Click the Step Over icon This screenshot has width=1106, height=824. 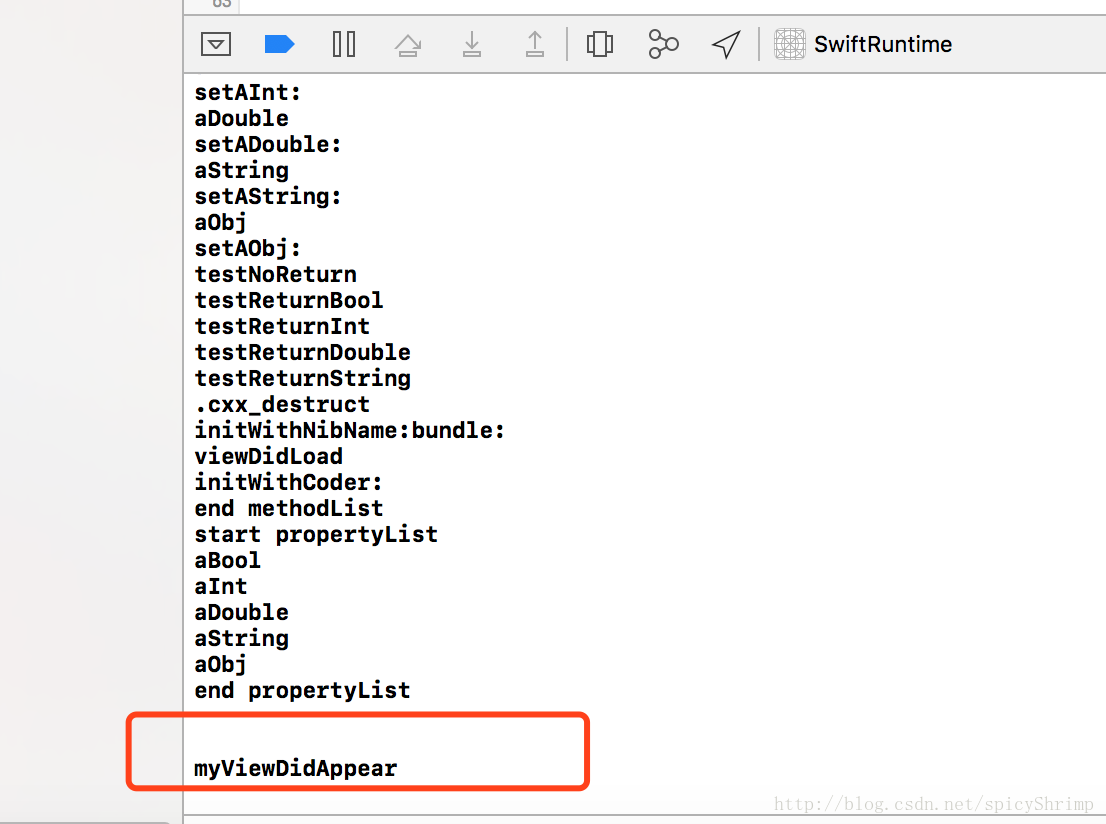408,45
